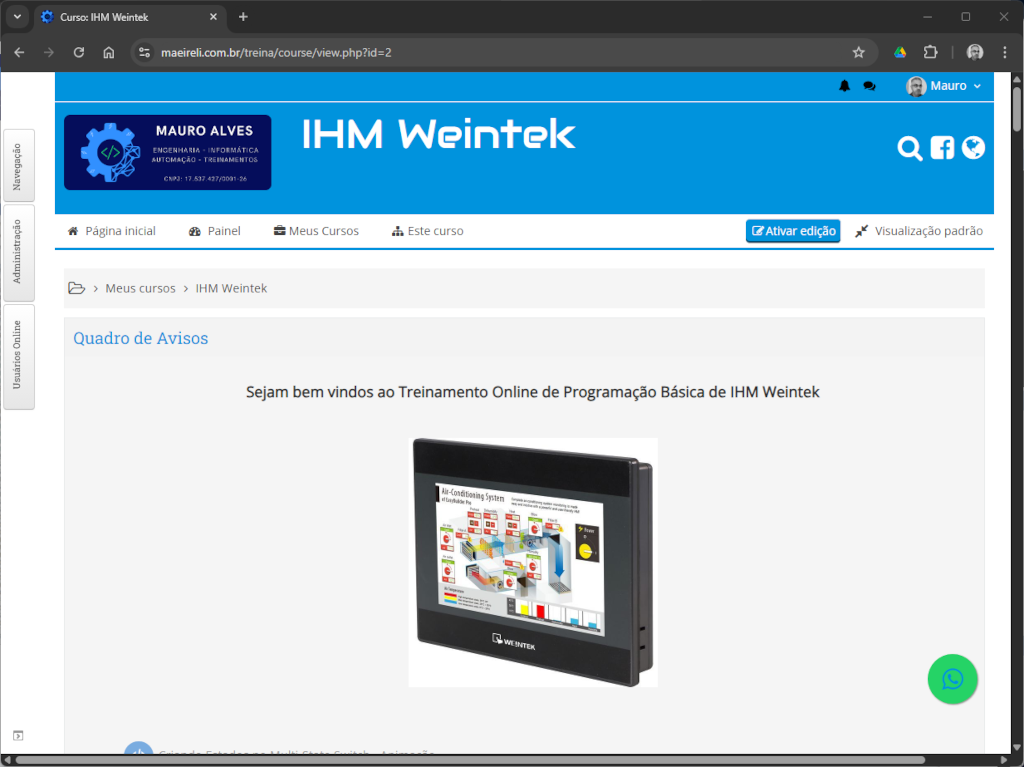This screenshot has width=1024, height=767.
Task: Open the Meus Cursos menu
Action: (x=316, y=231)
